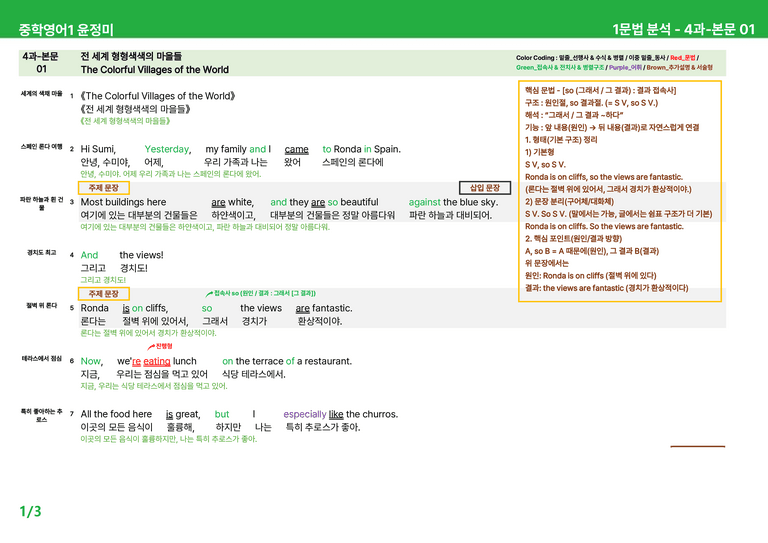Click the green word "against"

[x=424, y=202]
